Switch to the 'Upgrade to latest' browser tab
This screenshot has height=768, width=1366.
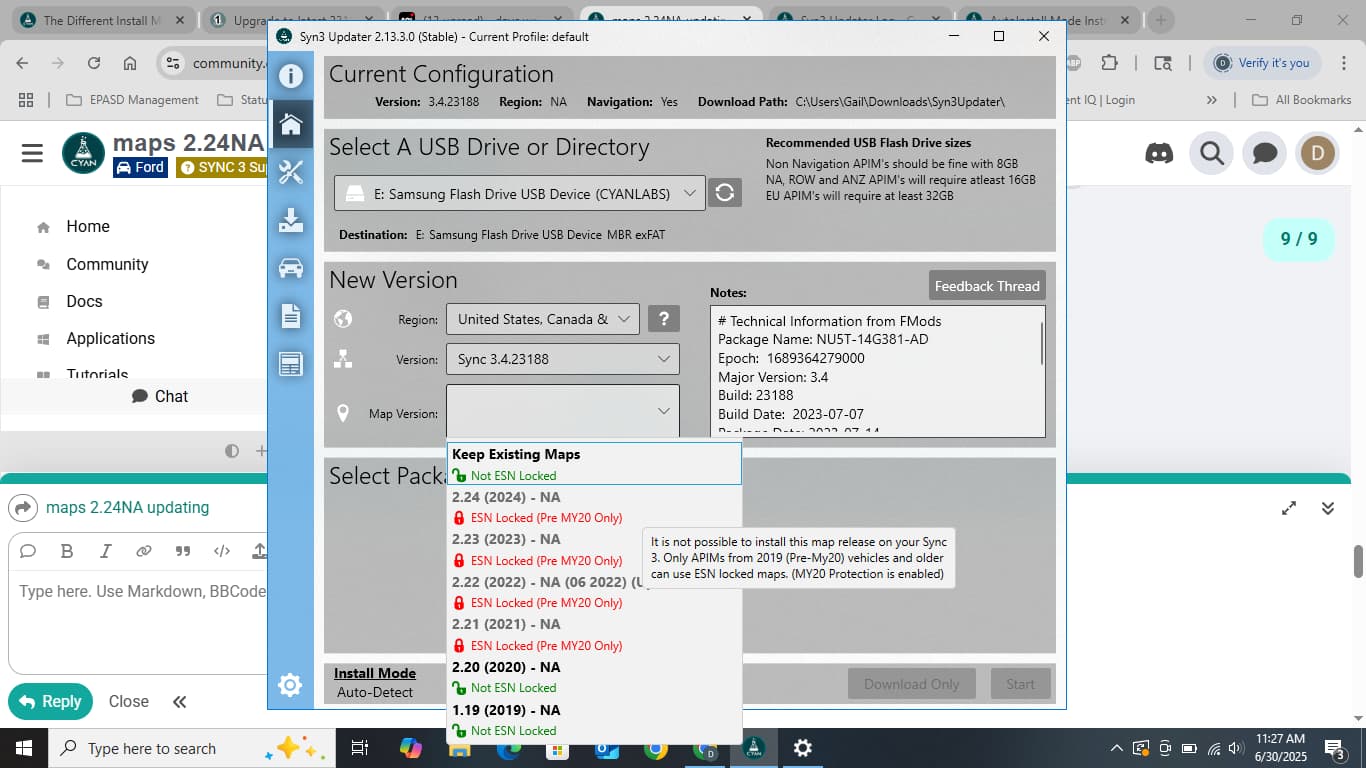pos(290,20)
